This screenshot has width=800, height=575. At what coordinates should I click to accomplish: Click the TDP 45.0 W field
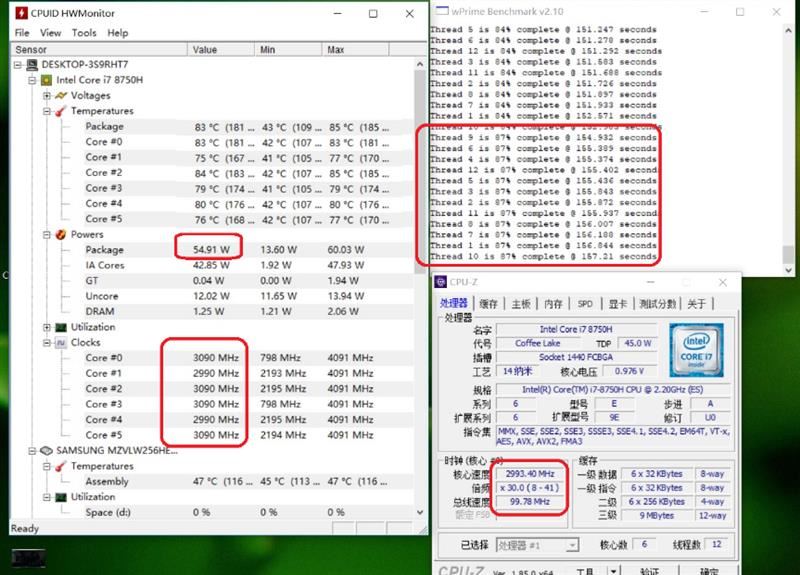pyautogui.click(x=637, y=343)
